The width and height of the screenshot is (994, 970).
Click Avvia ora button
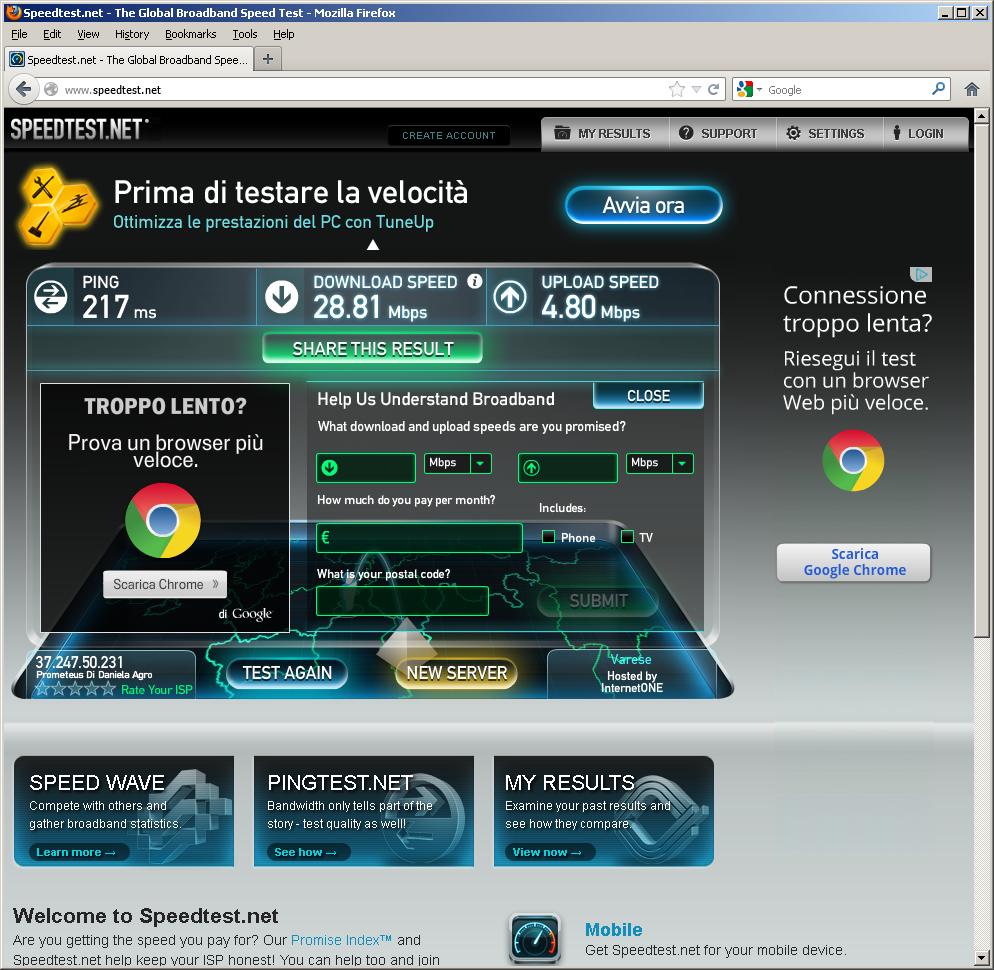pos(643,205)
